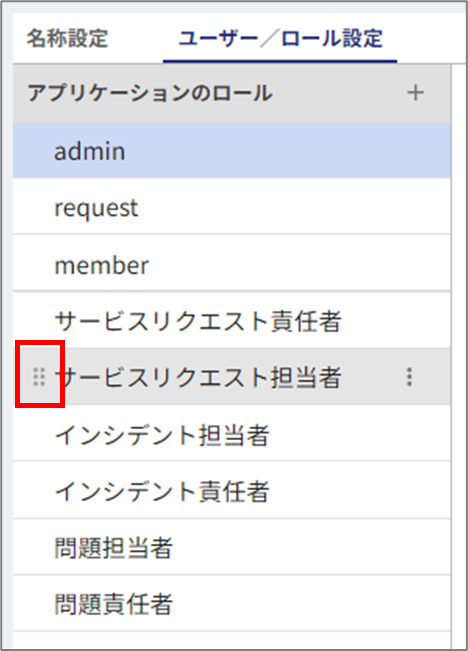Screen dimensions: 468x651
Task: Click the empty row below 問題責任者
Action: (x=232, y=641)
